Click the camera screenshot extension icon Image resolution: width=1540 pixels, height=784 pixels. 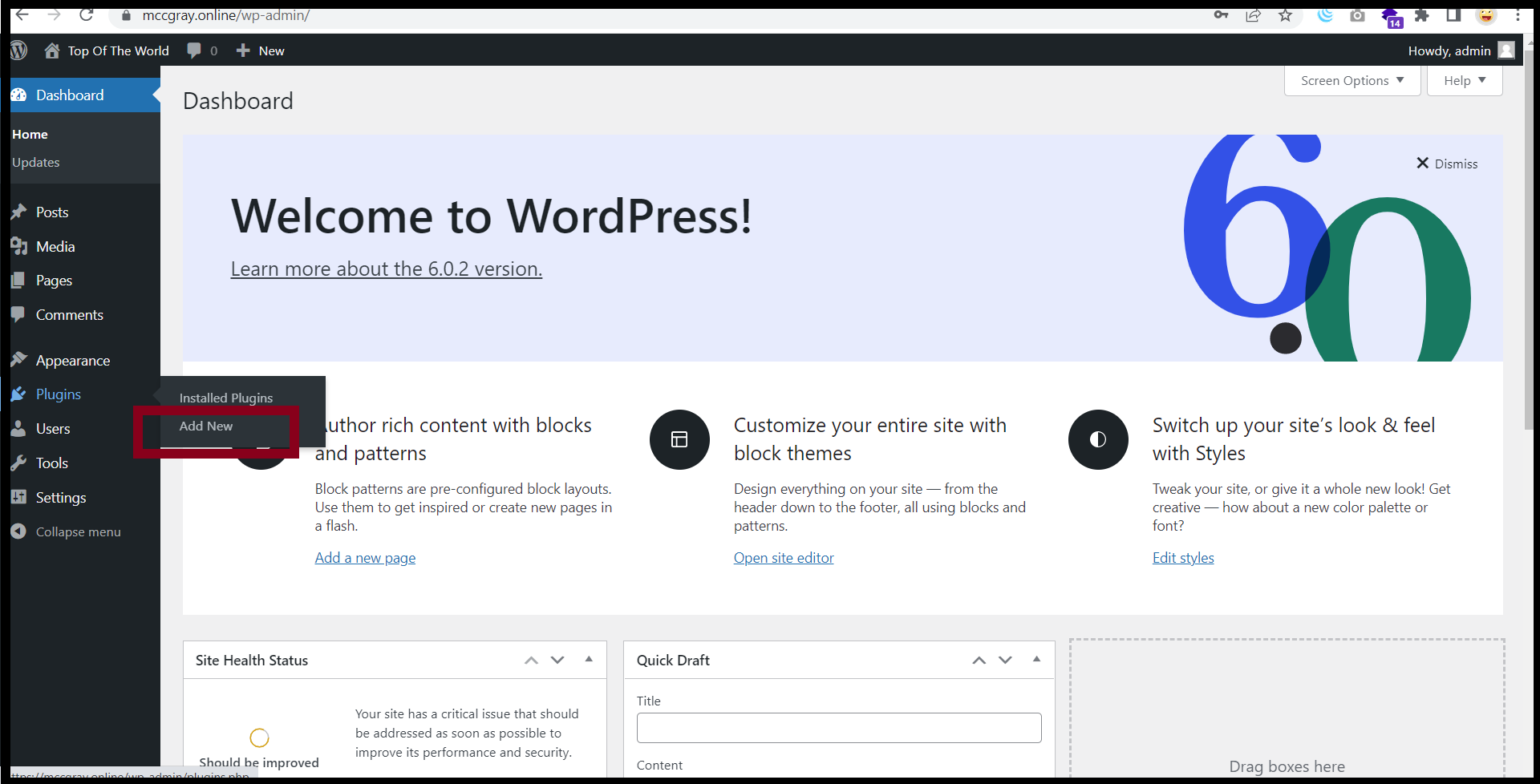tap(1357, 15)
